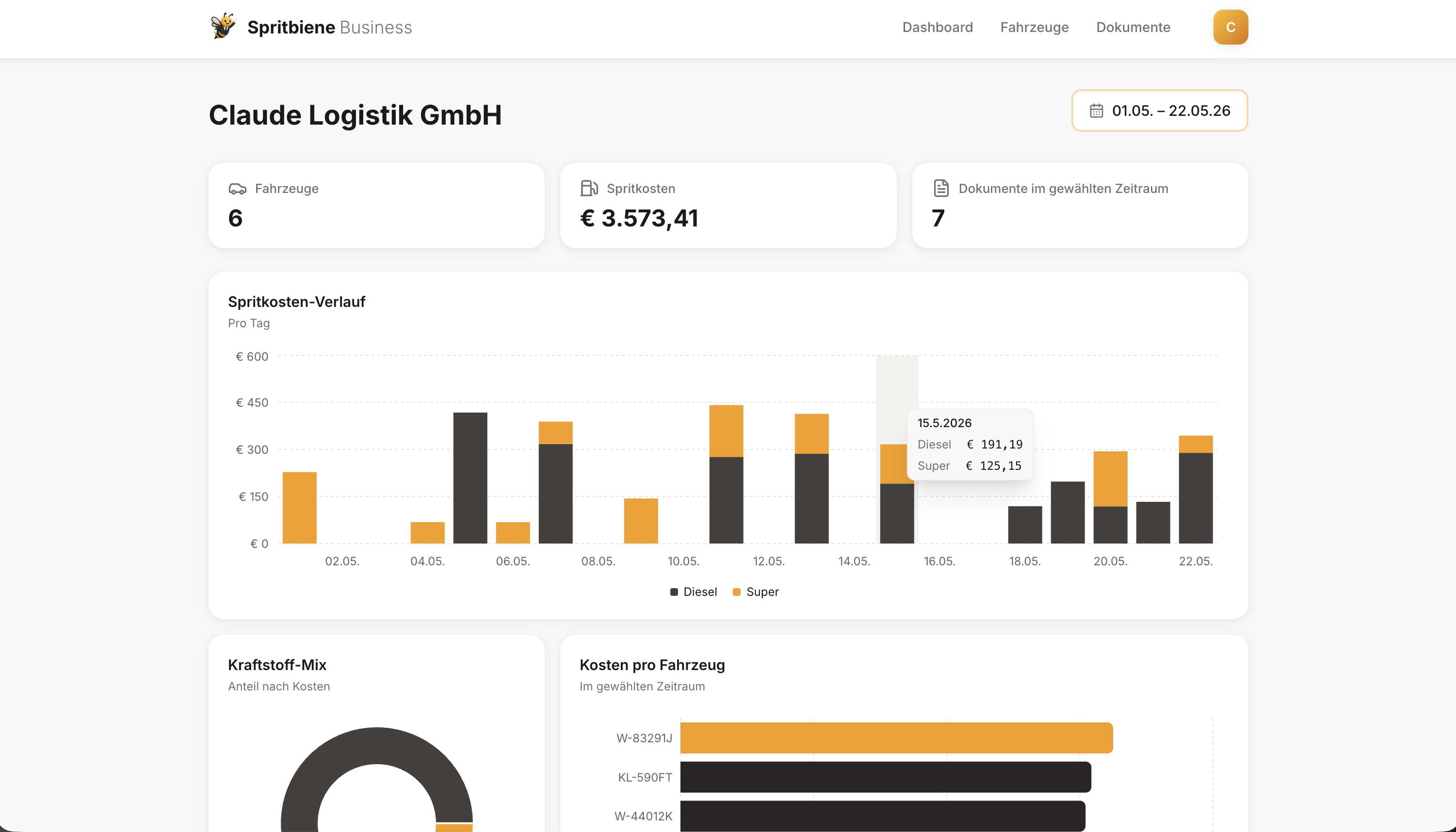This screenshot has height=832, width=1456.
Task: Click tooltip value € 125,15 for Super
Action: pyautogui.click(x=993, y=466)
